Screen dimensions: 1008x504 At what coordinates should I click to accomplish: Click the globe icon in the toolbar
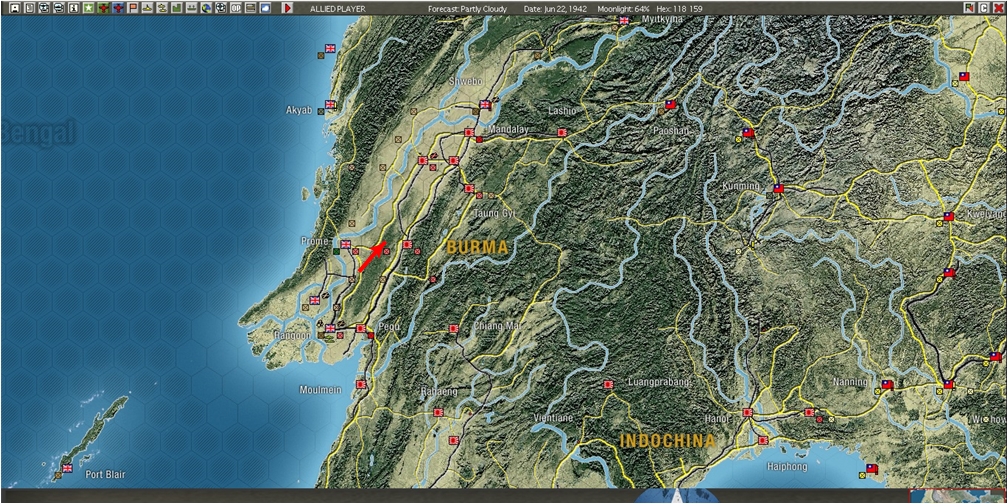(206, 8)
